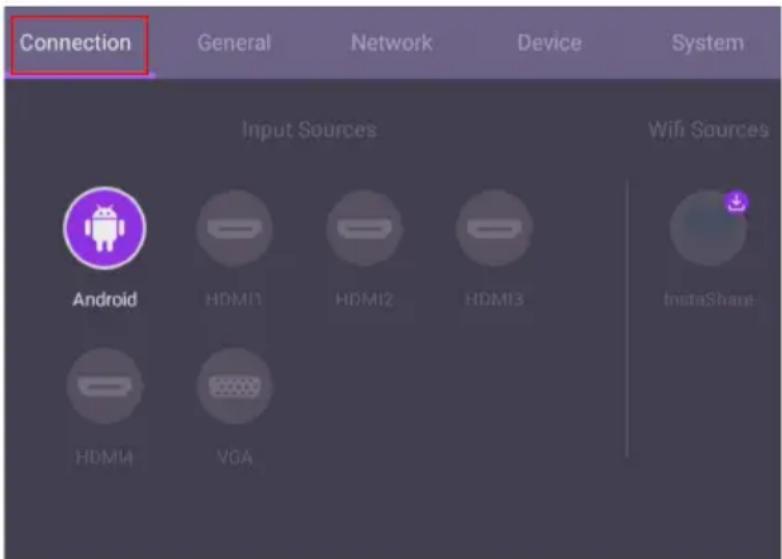Click the HDMI4 label
Viewport: 782px width, 559px height.
coord(104,457)
